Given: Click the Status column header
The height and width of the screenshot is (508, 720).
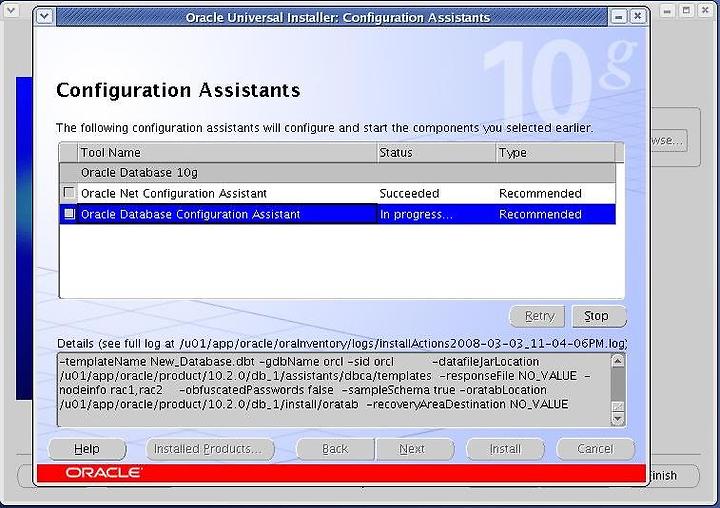Looking at the screenshot, I should coord(436,152).
